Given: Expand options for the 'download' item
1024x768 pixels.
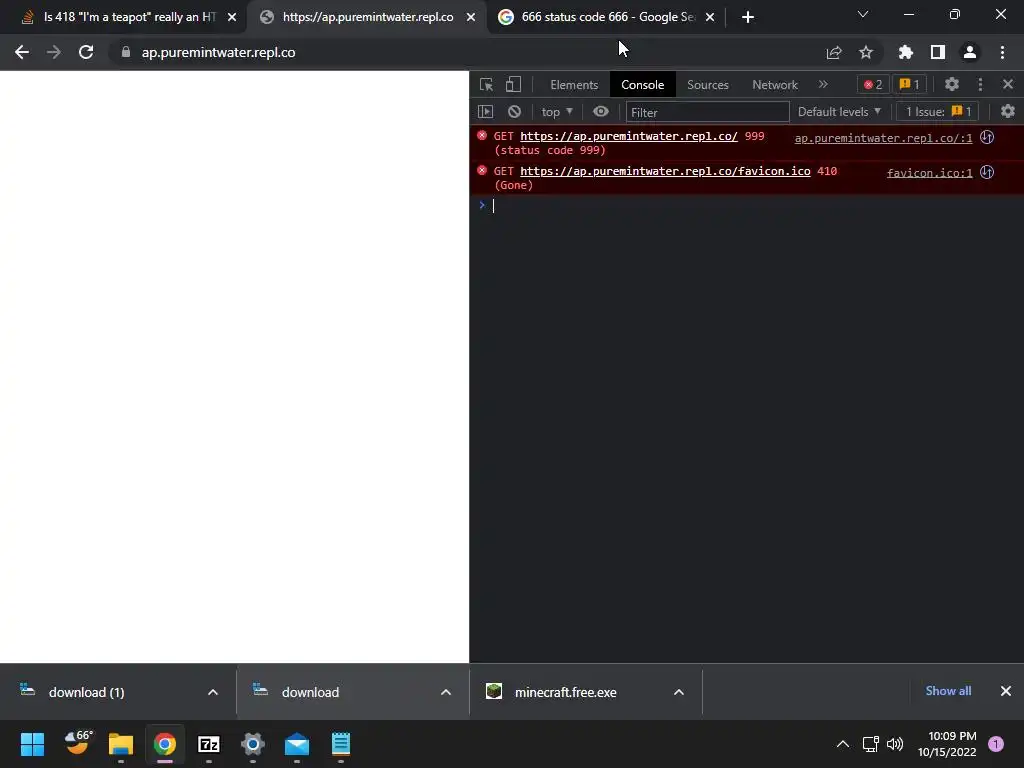Looking at the screenshot, I should click(x=446, y=692).
